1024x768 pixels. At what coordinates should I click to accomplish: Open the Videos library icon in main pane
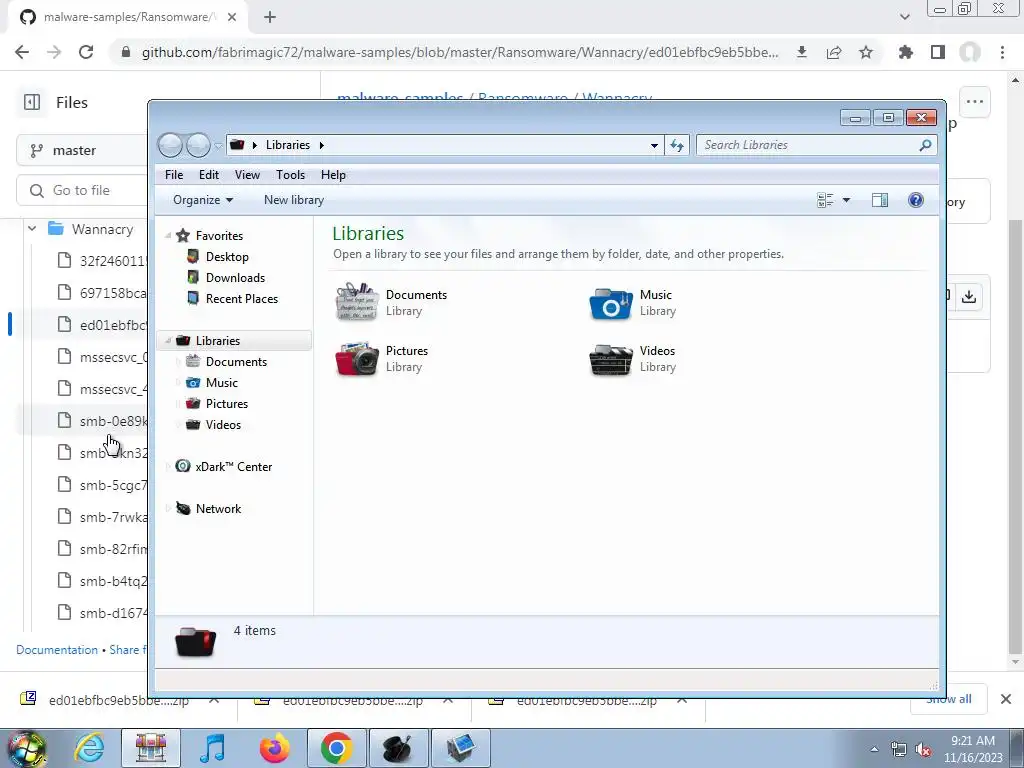coord(611,359)
